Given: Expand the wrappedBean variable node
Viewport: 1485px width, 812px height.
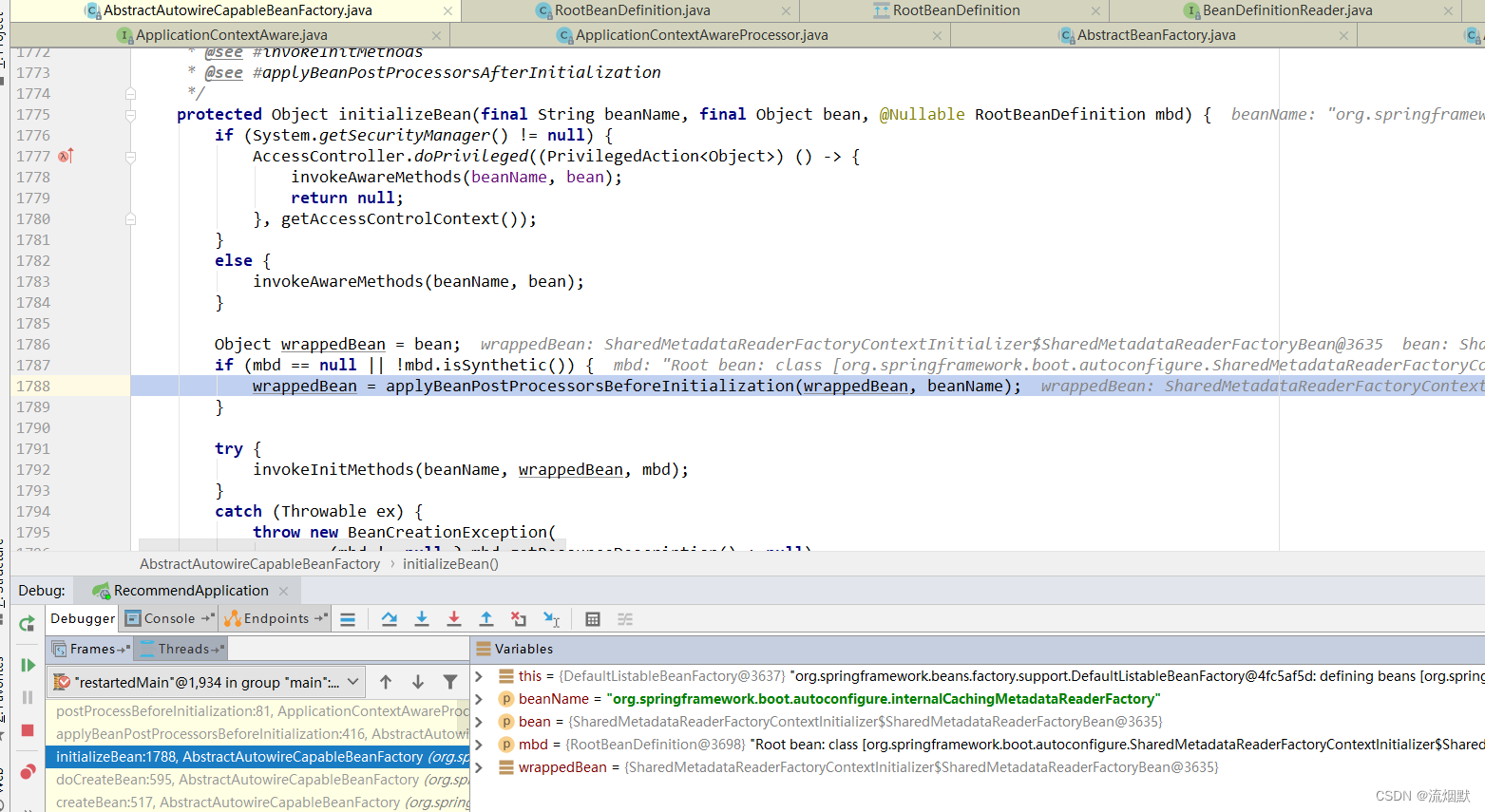Looking at the screenshot, I should pos(480,767).
